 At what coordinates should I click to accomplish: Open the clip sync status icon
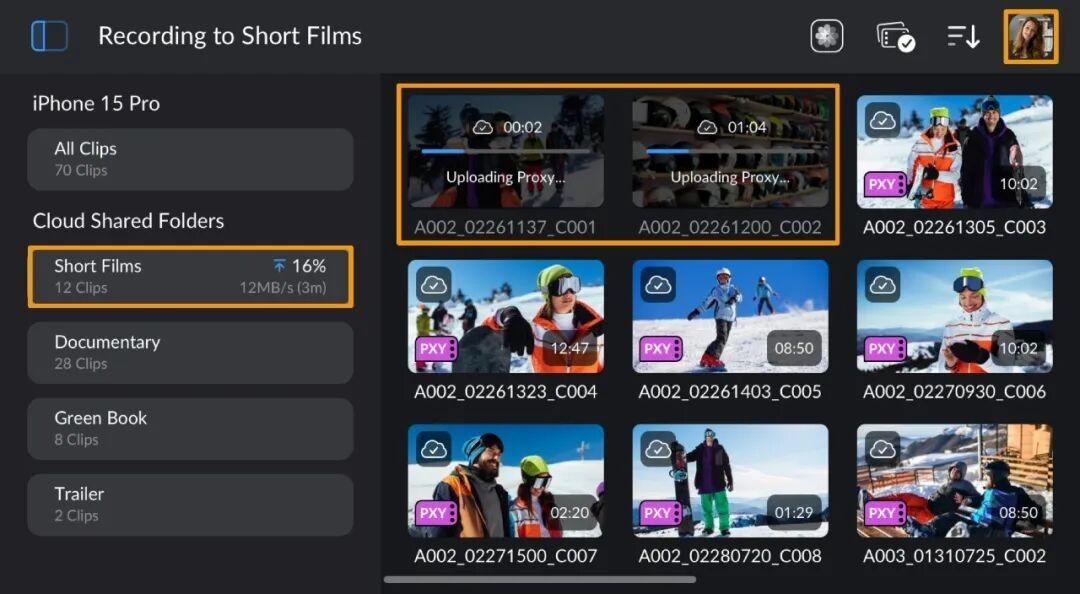point(895,37)
